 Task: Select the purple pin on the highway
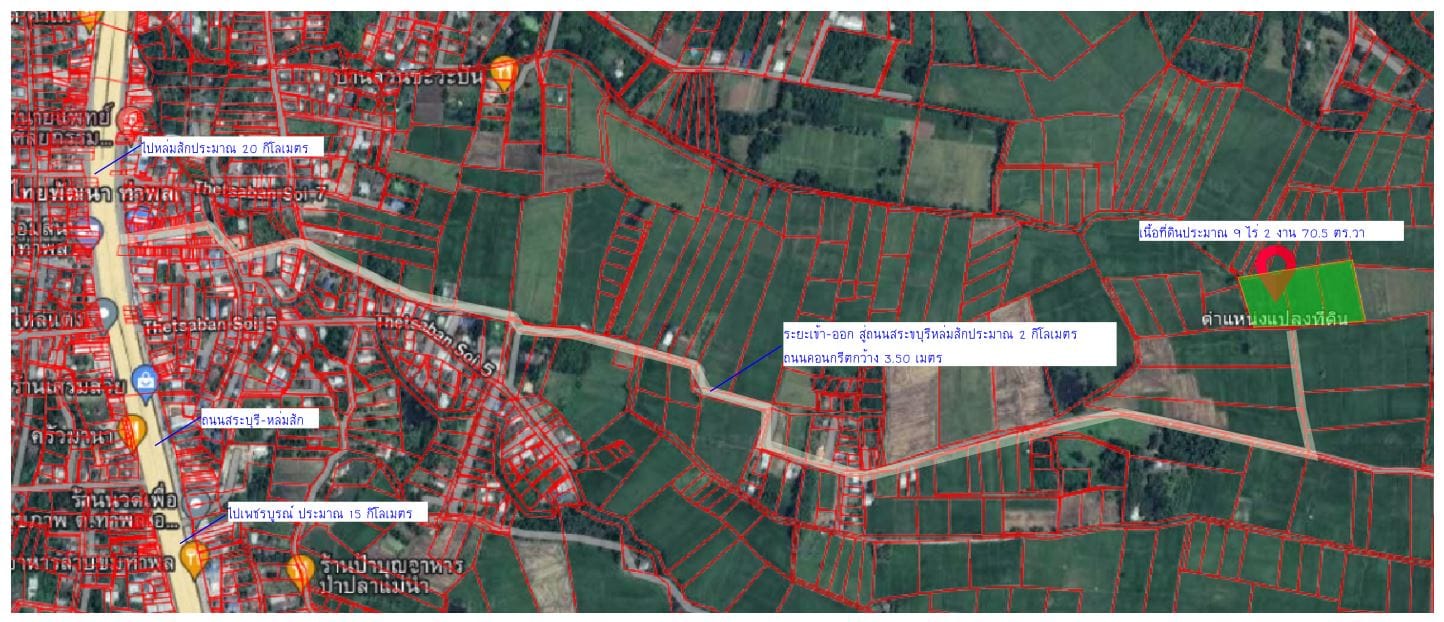click(87, 232)
